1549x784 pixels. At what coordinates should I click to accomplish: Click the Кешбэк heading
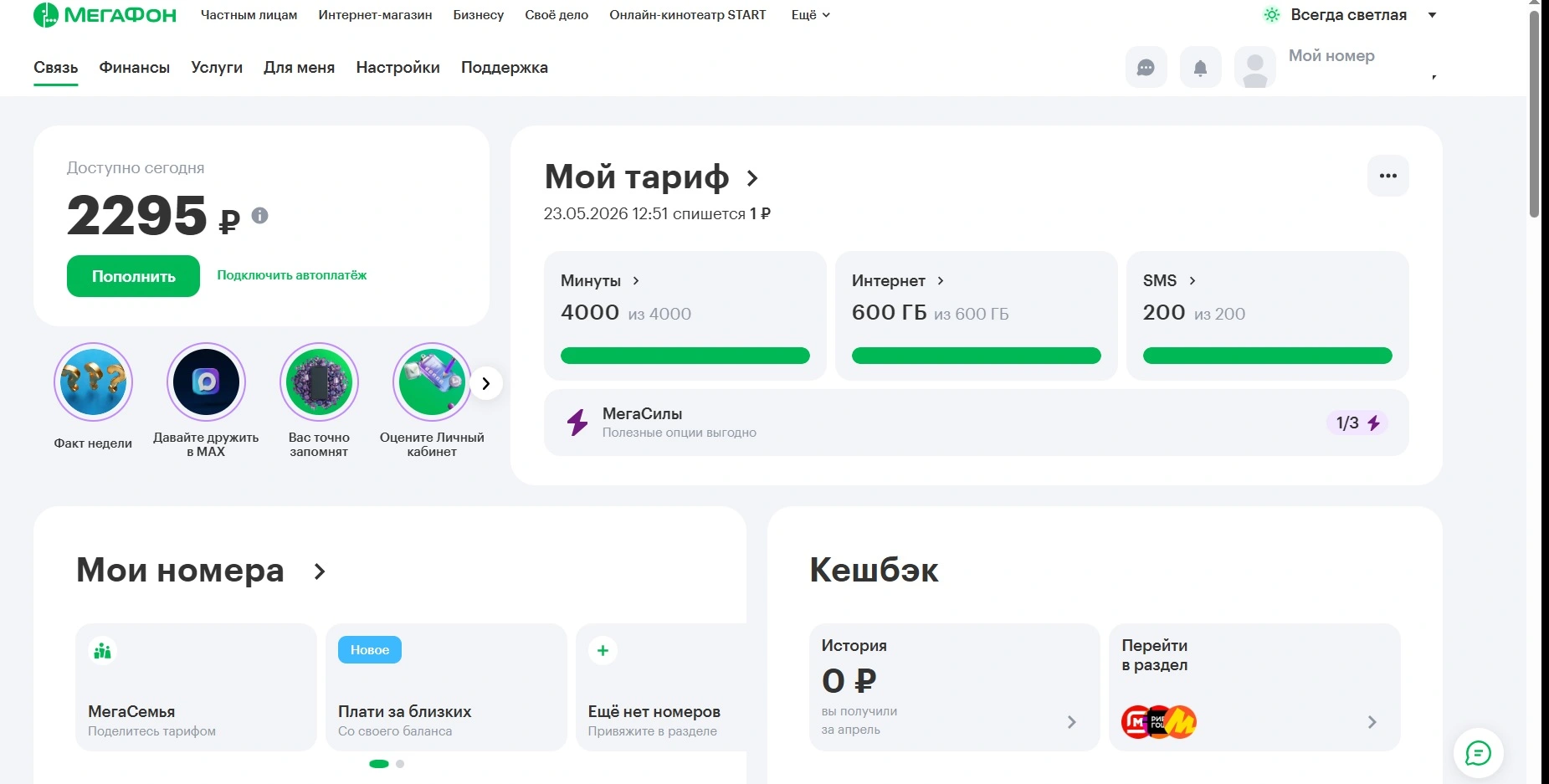[x=874, y=571]
